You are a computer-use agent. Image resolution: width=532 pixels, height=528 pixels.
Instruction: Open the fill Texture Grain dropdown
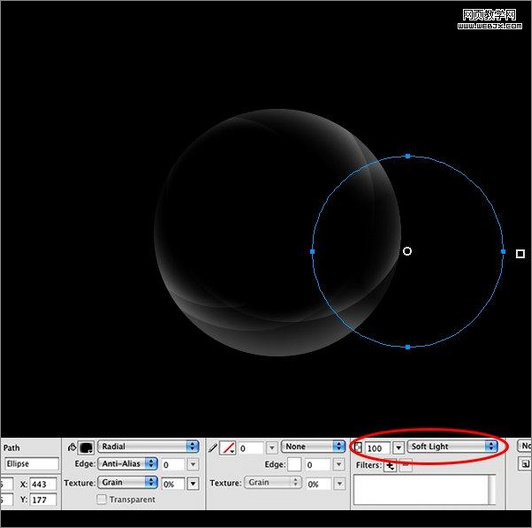[x=128, y=482]
